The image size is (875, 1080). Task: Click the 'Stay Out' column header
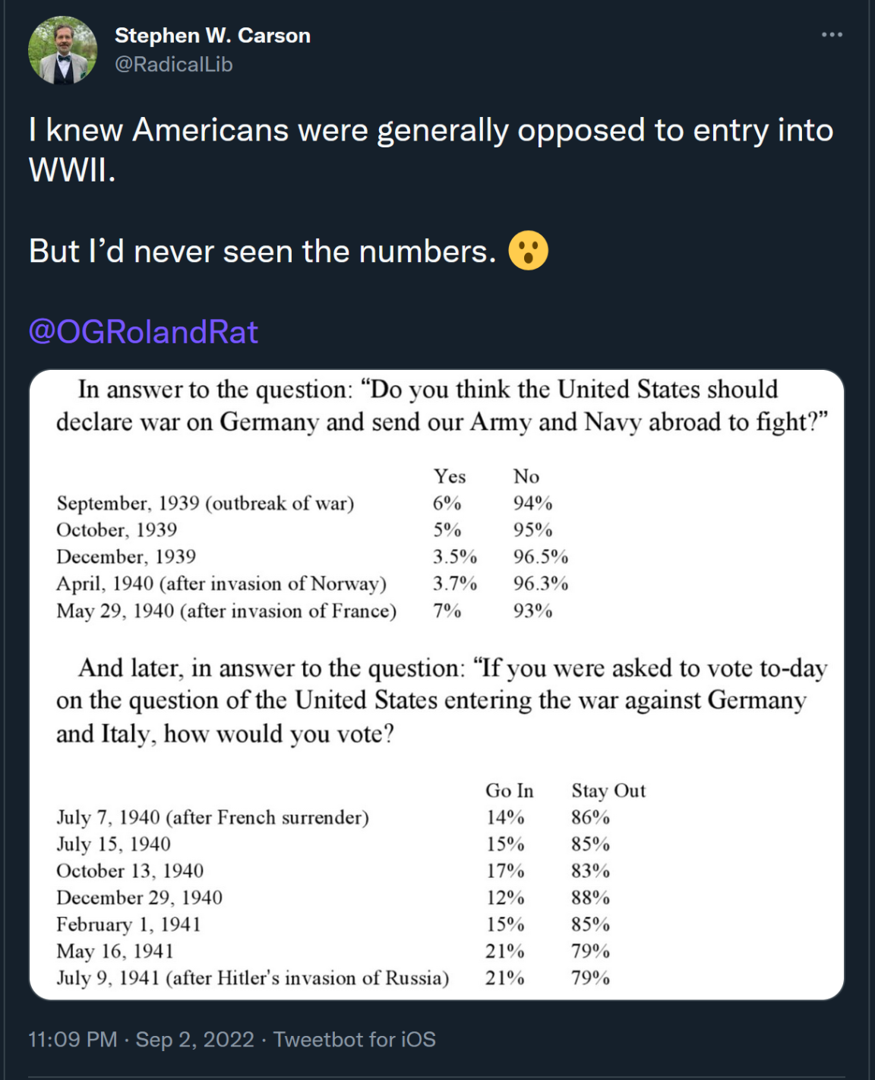[608, 791]
